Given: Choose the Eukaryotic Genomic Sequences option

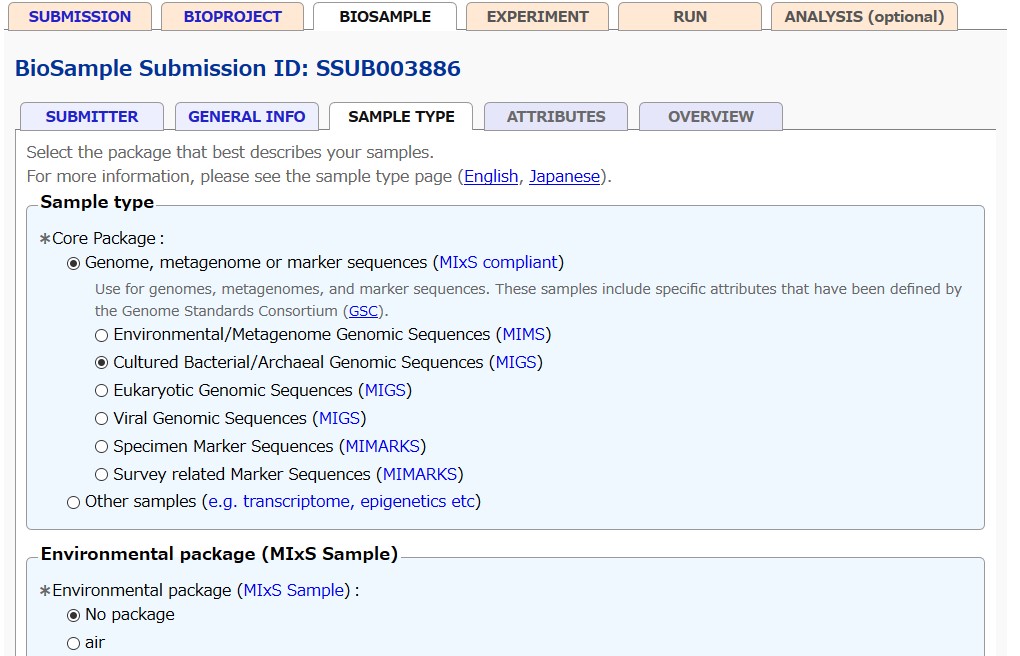Looking at the screenshot, I should [x=101, y=391].
